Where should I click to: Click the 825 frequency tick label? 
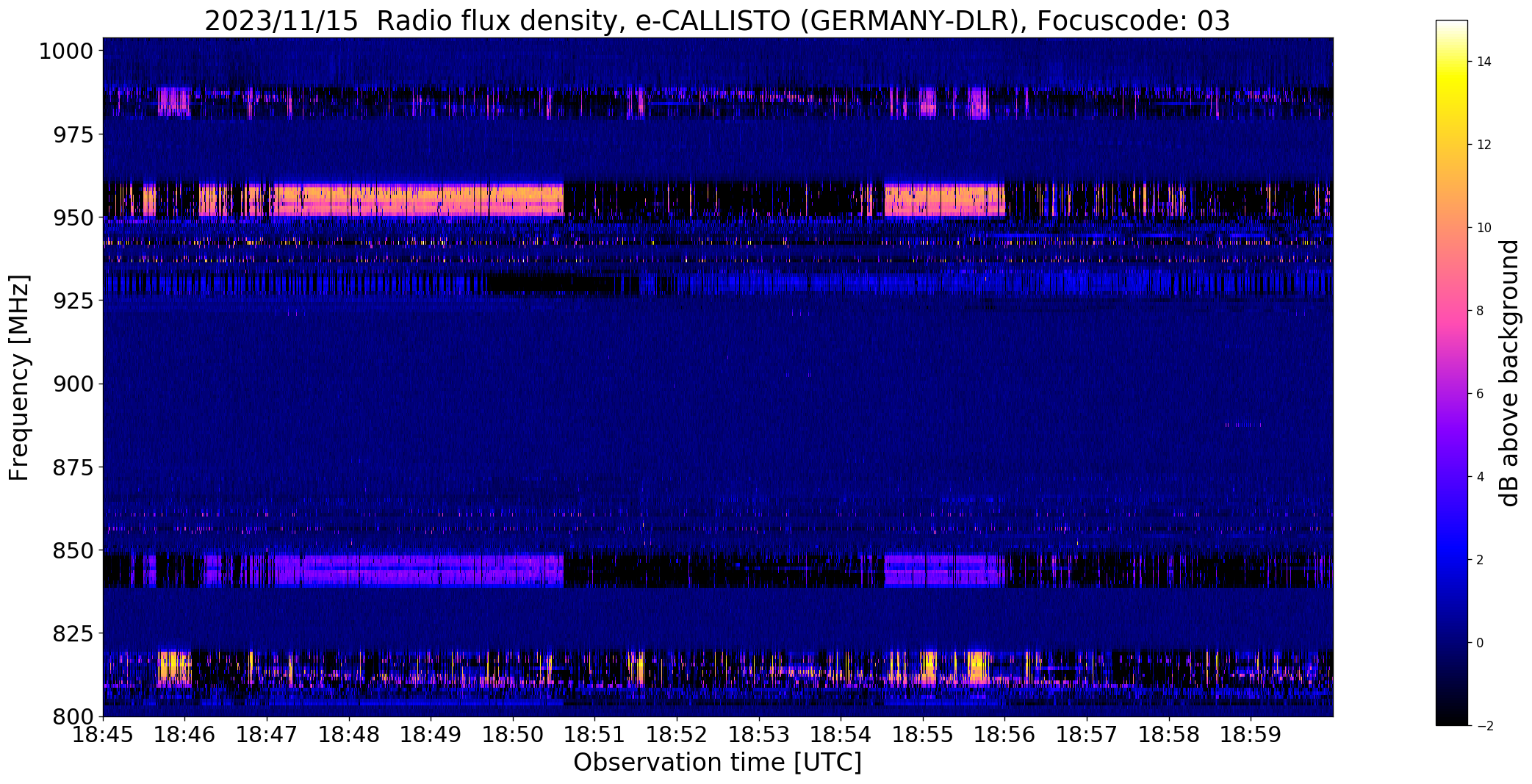(x=73, y=633)
